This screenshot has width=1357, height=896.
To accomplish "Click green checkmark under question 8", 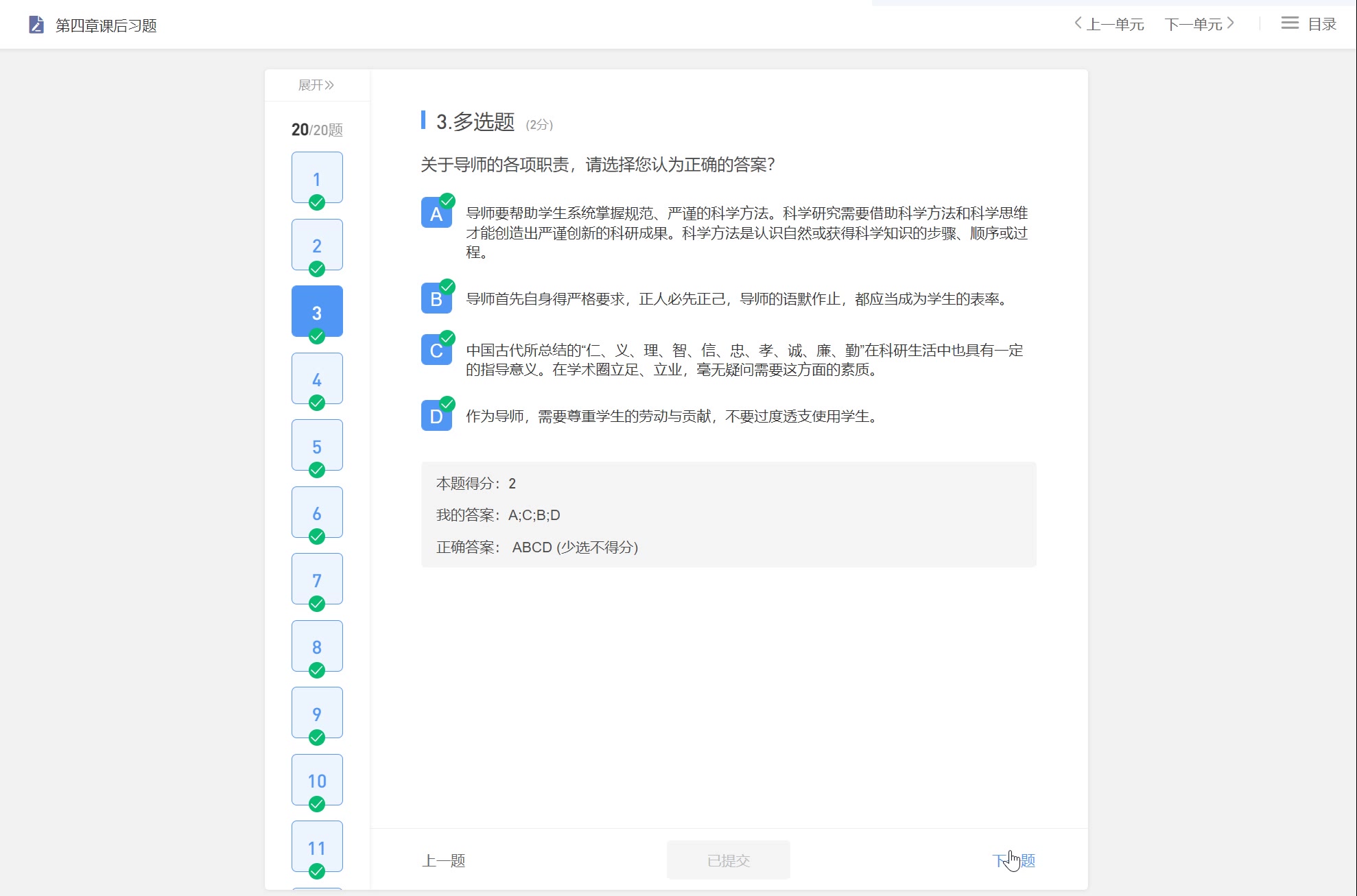I will pyautogui.click(x=317, y=670).
